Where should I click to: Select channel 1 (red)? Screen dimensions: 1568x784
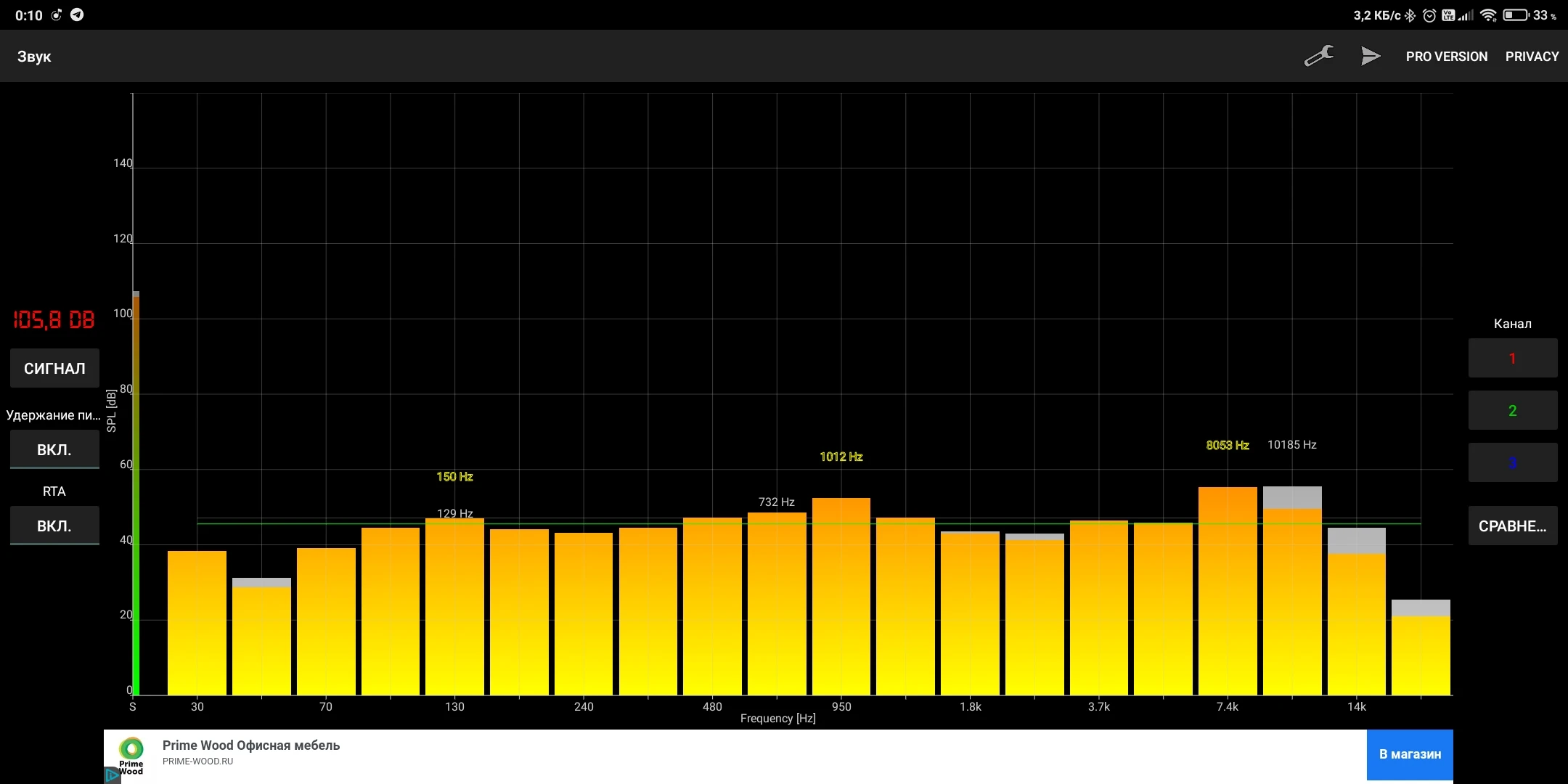pyautogui.click(x=1512, y=358)
